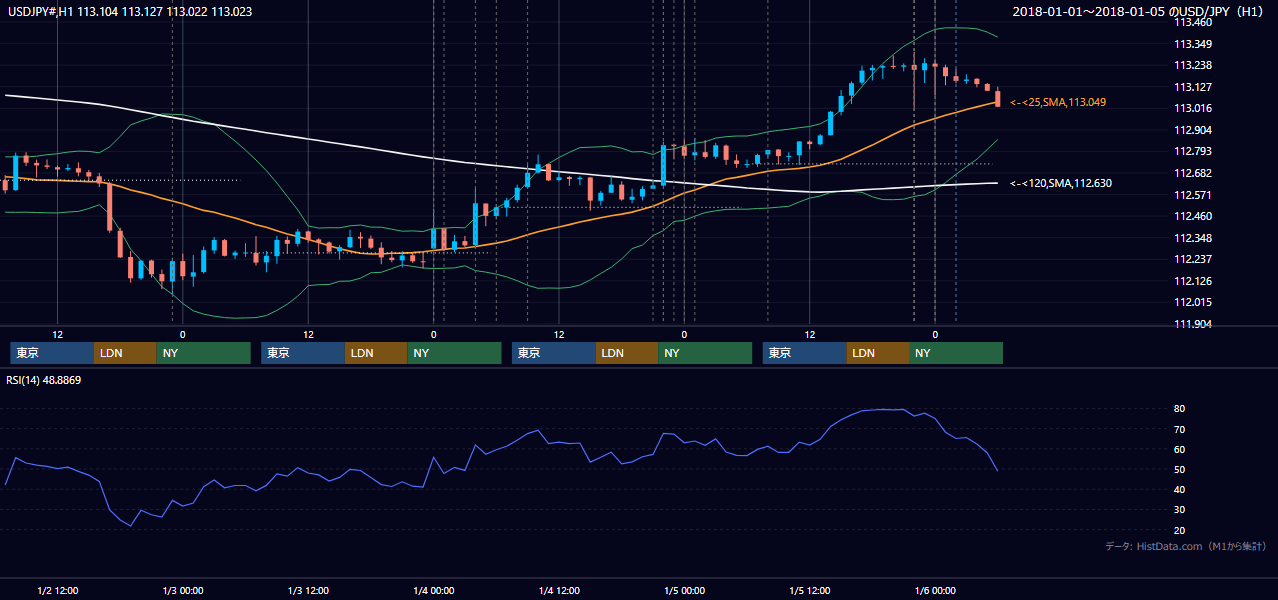Viewport: 1278px width, 600px height.
Task: Click price axis label 113.460
Action: [x=1193, y=22]
